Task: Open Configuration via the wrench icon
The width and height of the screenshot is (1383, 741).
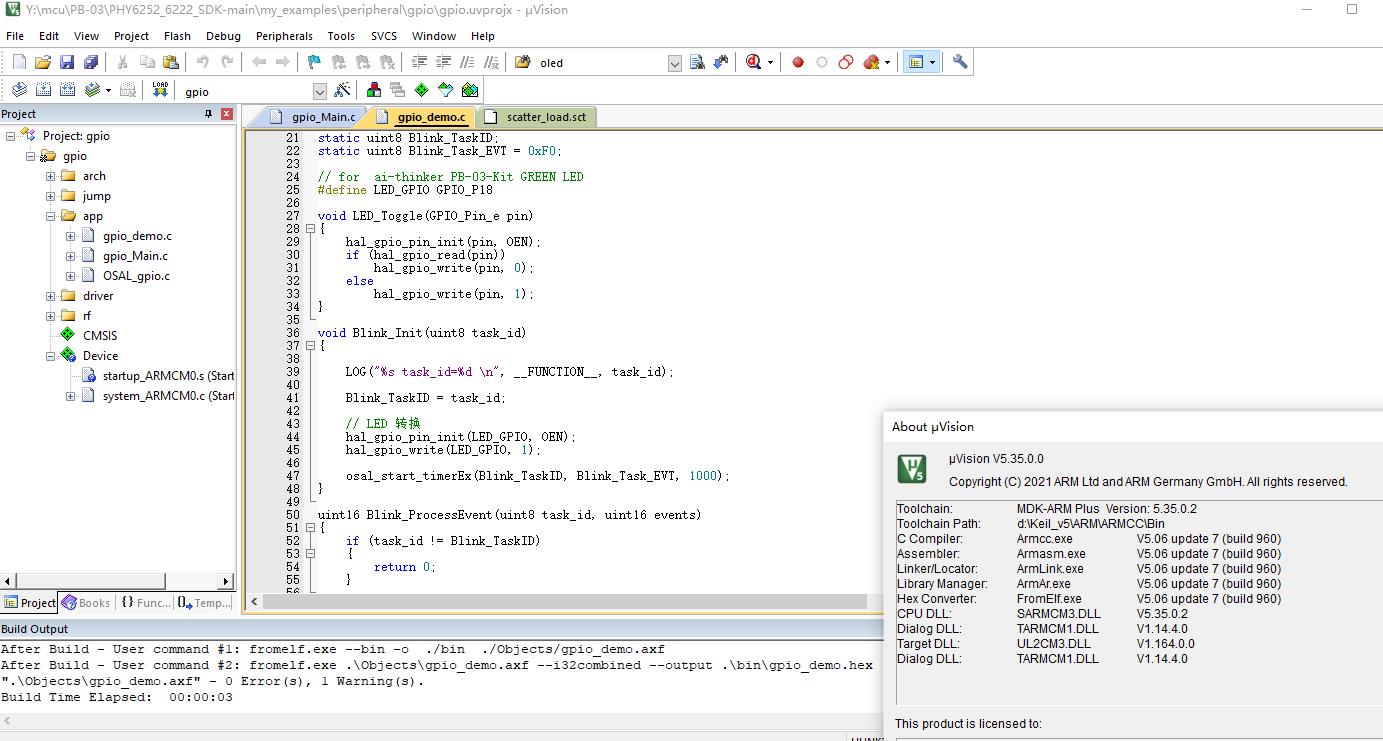Action: [x=960, y=62]
